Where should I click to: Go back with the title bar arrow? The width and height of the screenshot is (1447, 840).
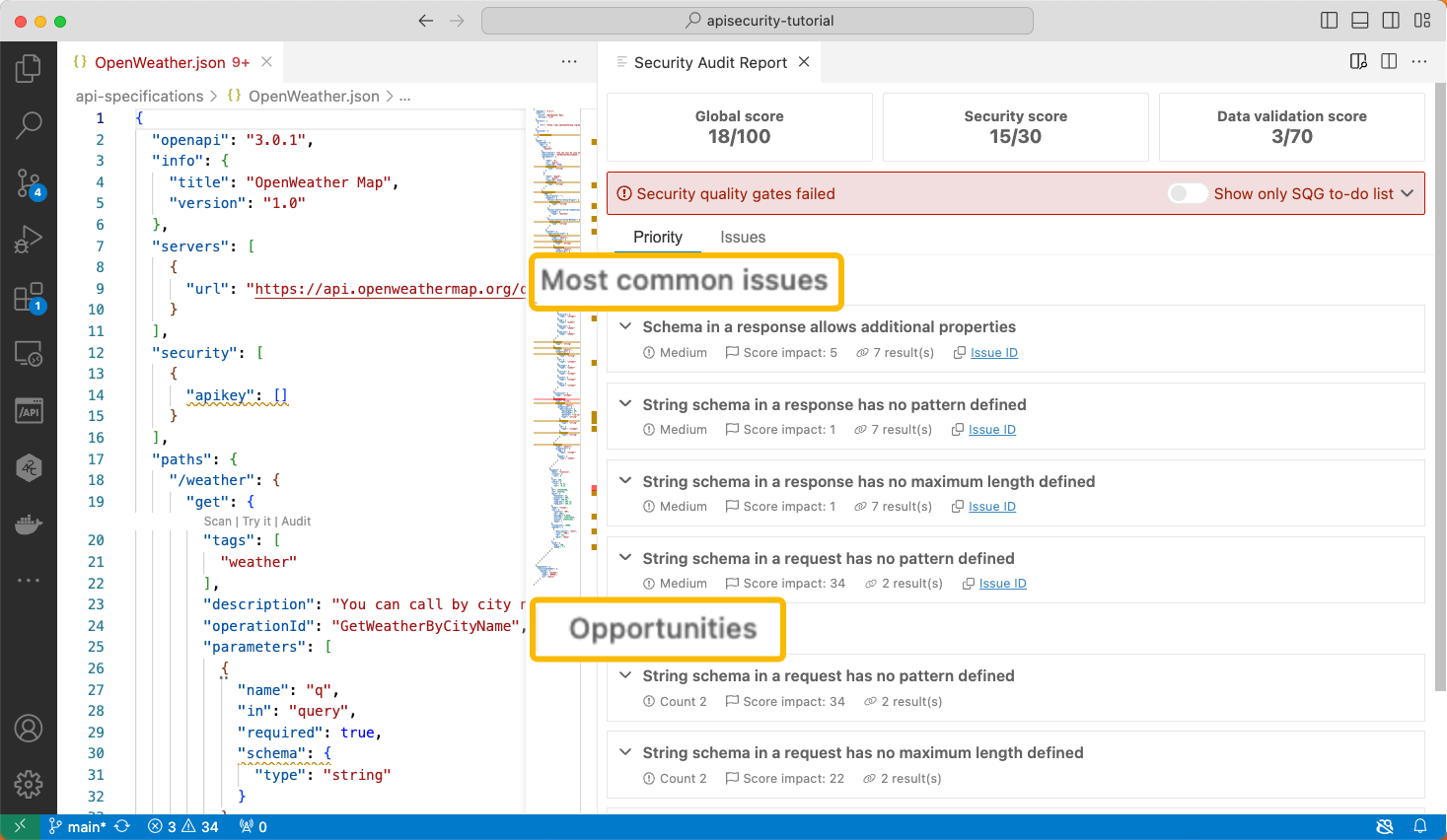coord(425,21)
